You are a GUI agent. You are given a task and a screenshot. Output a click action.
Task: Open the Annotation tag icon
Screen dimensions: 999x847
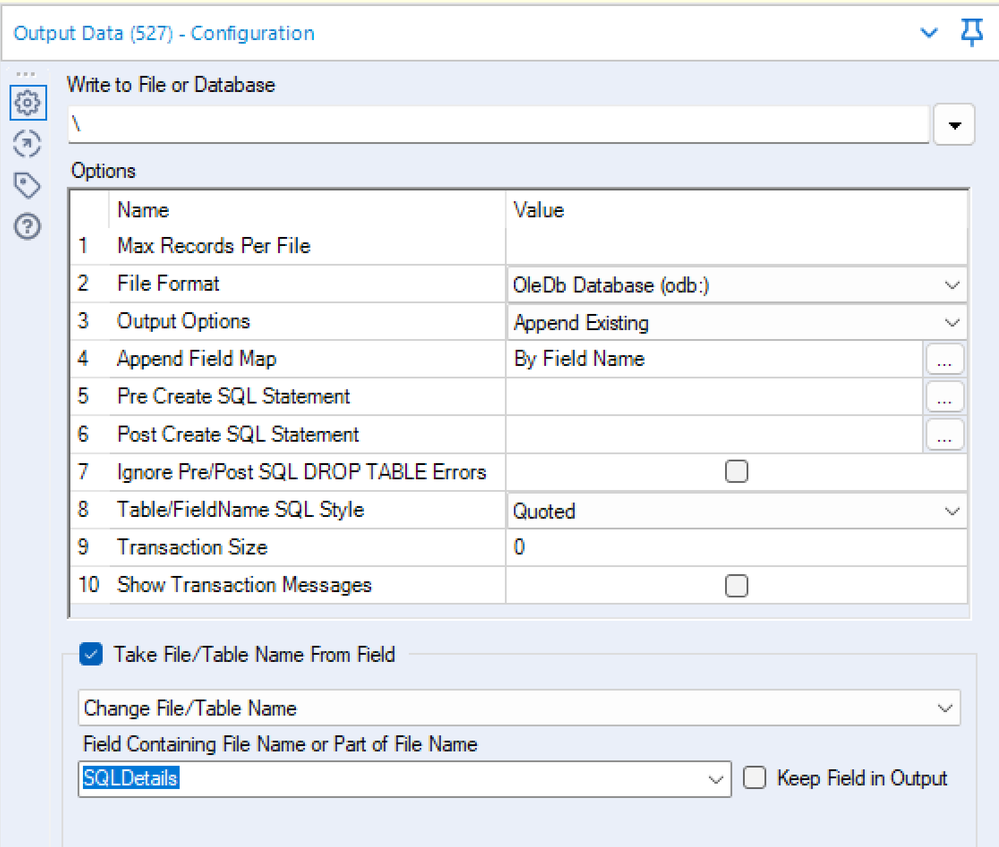(27, 185)
